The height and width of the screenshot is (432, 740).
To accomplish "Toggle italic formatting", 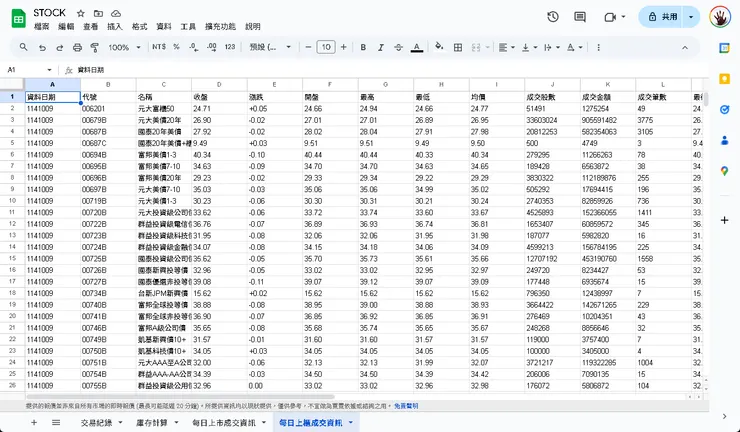I will [x=380, y=47].
